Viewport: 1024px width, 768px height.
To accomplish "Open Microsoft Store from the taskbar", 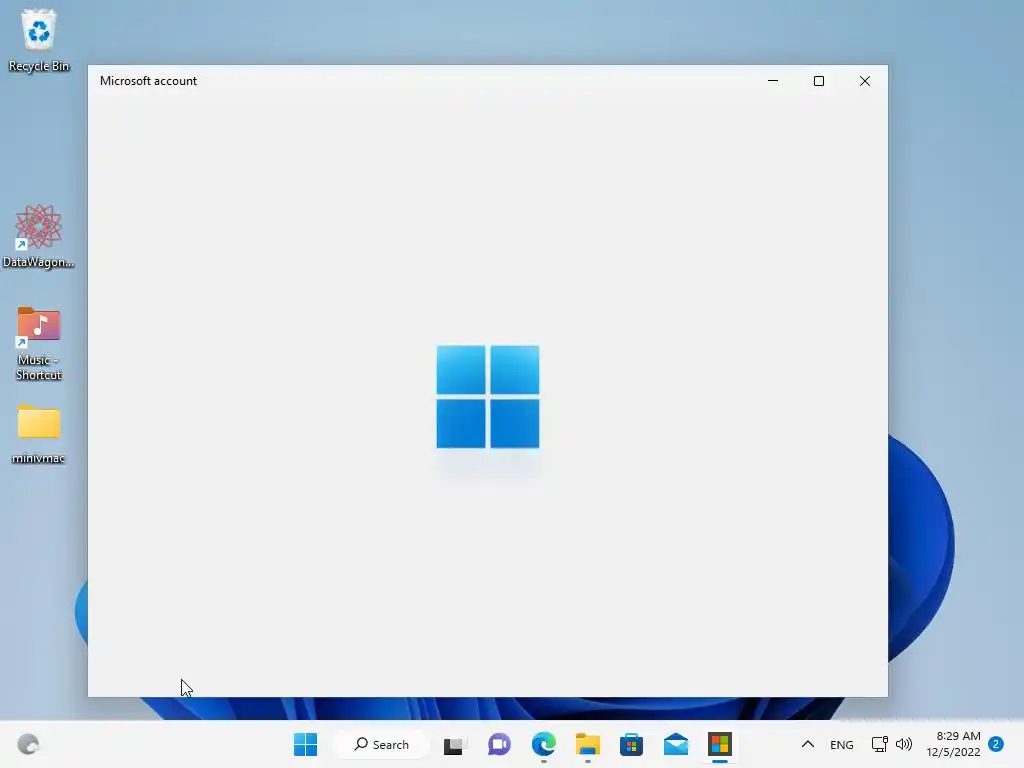I will coord(632,744).
